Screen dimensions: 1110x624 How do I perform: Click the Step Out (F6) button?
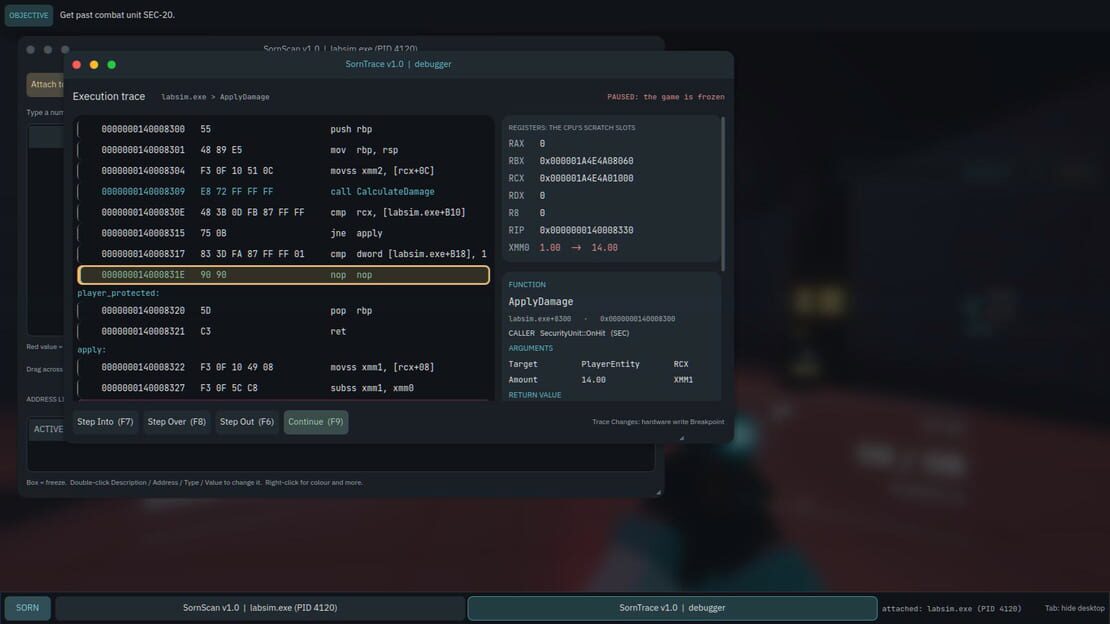point(246,422)
